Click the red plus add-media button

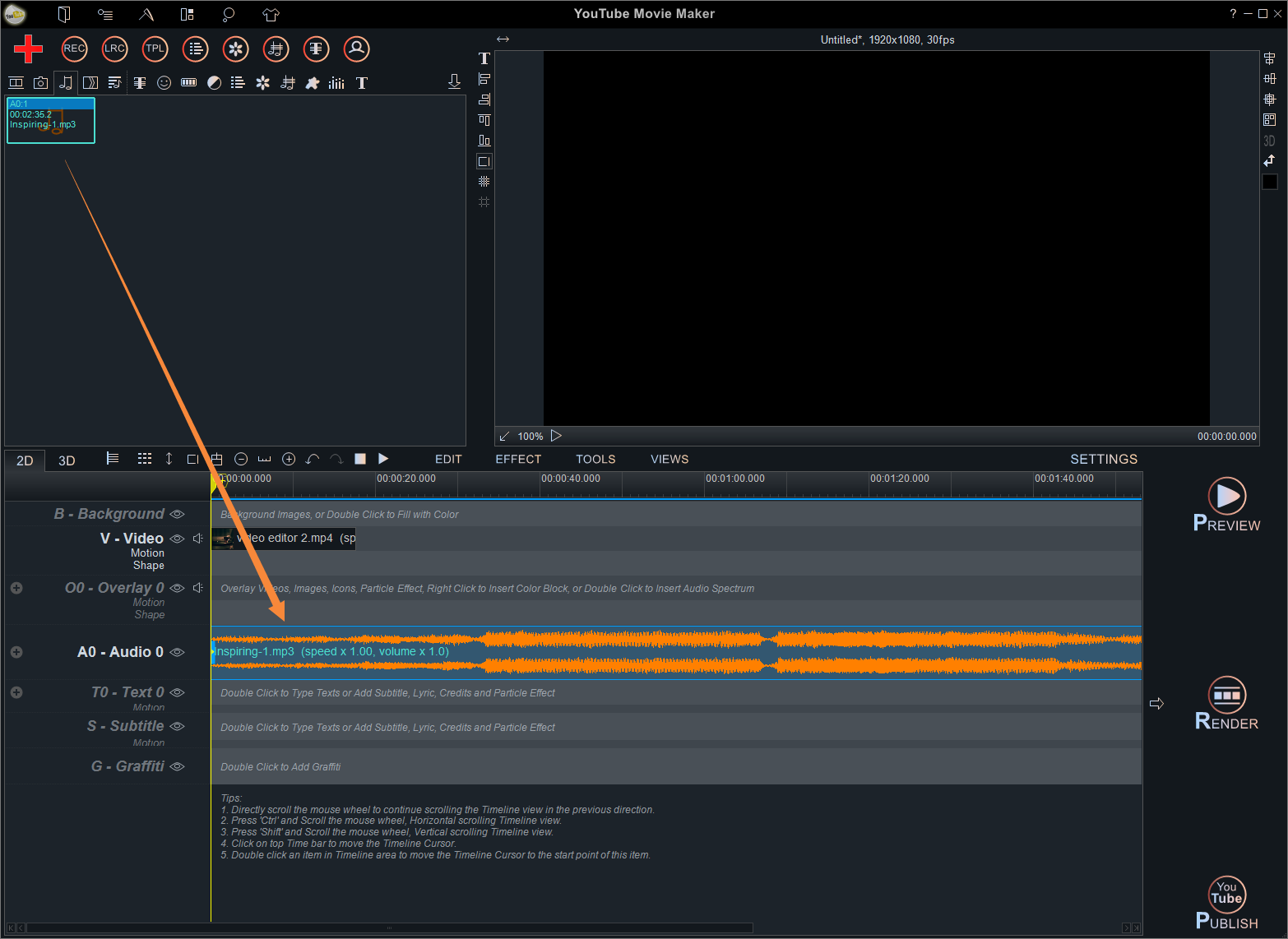point(28,49)
